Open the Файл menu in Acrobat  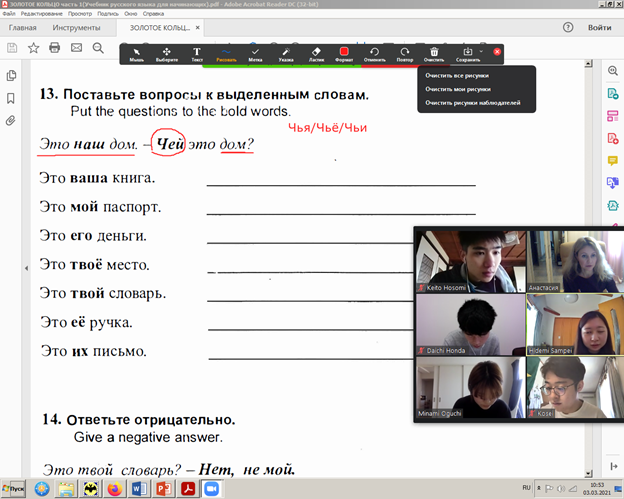(10, 14)
